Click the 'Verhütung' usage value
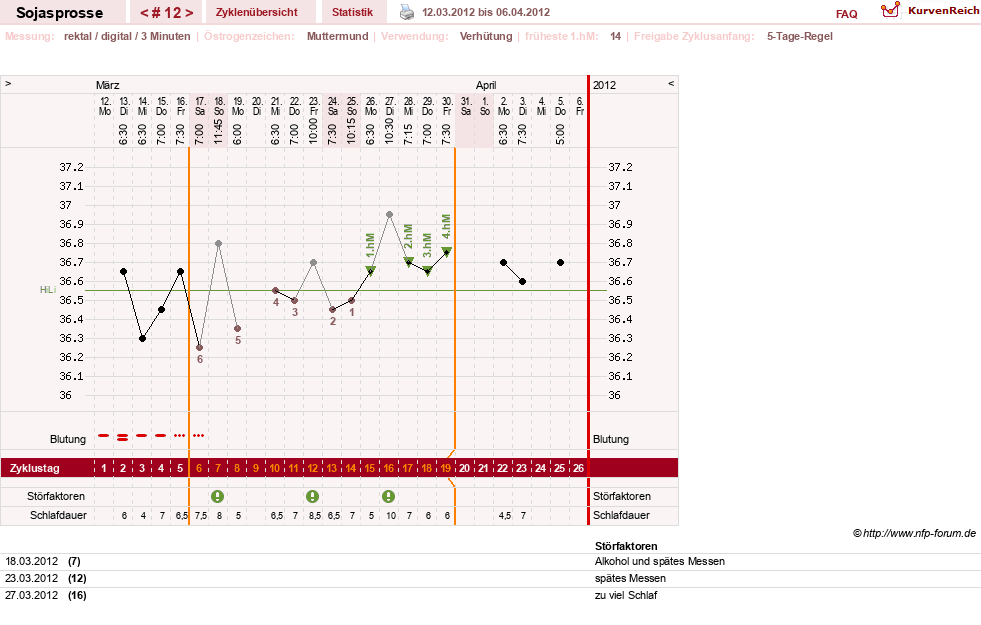The image size is (981, 625). pos(486,36)
